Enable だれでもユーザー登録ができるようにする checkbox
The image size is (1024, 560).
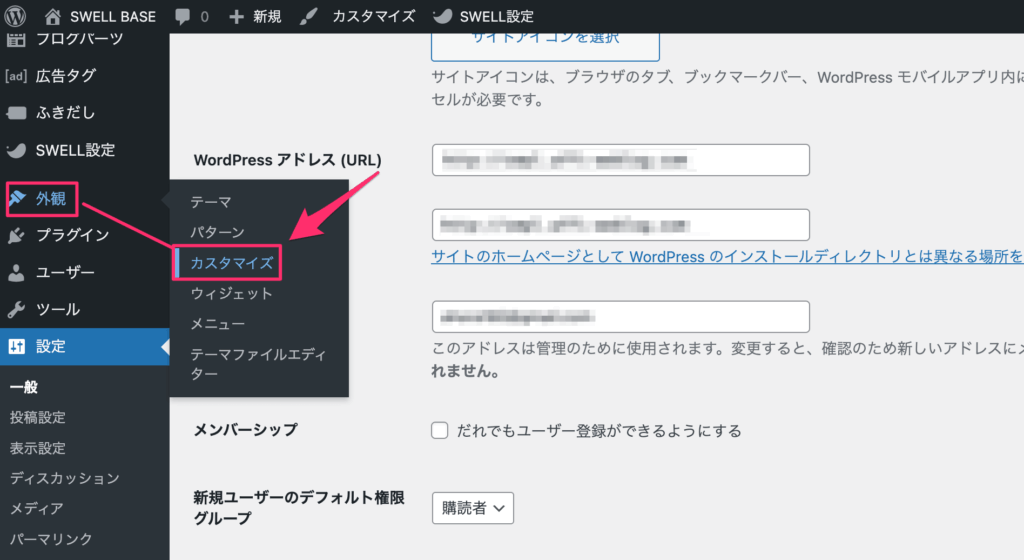440,431
